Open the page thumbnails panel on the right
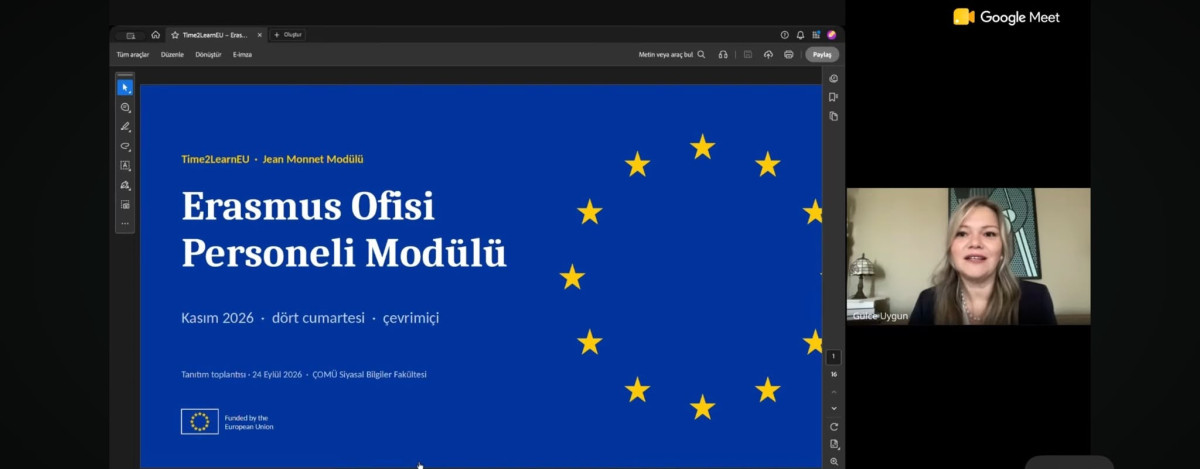Viewport: 1200px width, 469px height. pyautogui.click(x=834, y=116)
